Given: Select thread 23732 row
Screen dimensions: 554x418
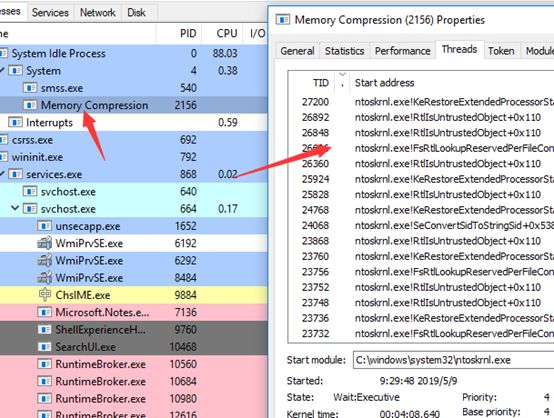Looking at the screenshot, I should click(421, 334).
